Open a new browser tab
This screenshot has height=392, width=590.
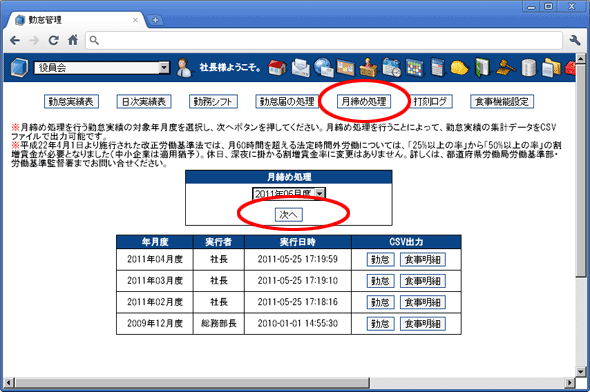click(155, 20)
